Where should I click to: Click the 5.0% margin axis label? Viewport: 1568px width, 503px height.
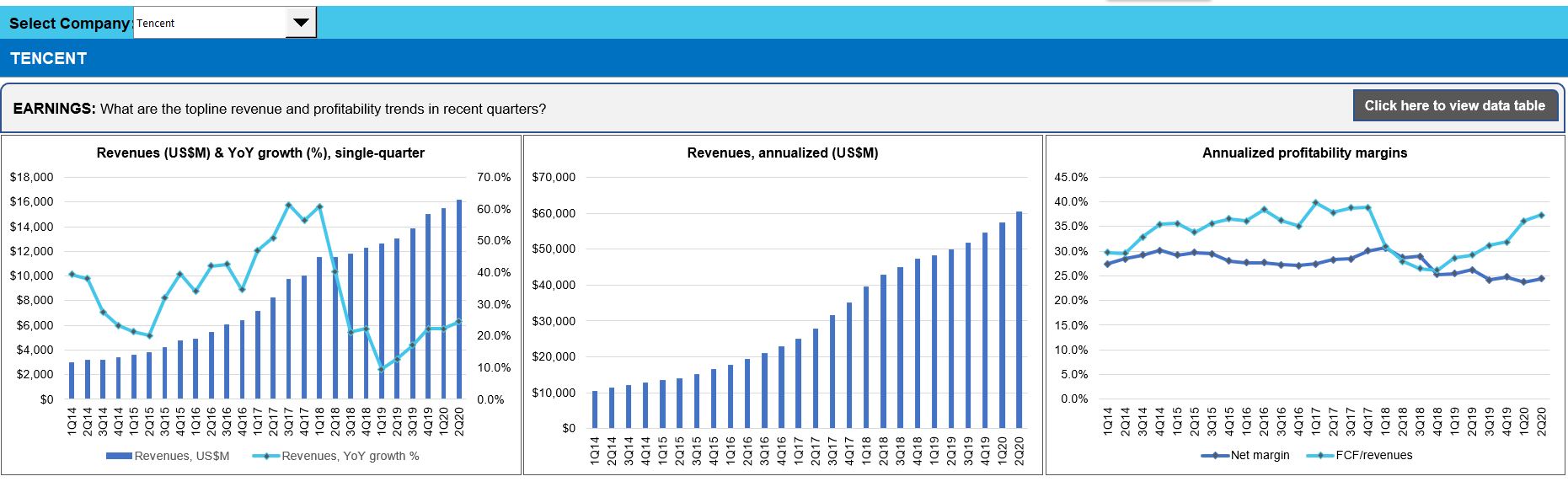1074,374
